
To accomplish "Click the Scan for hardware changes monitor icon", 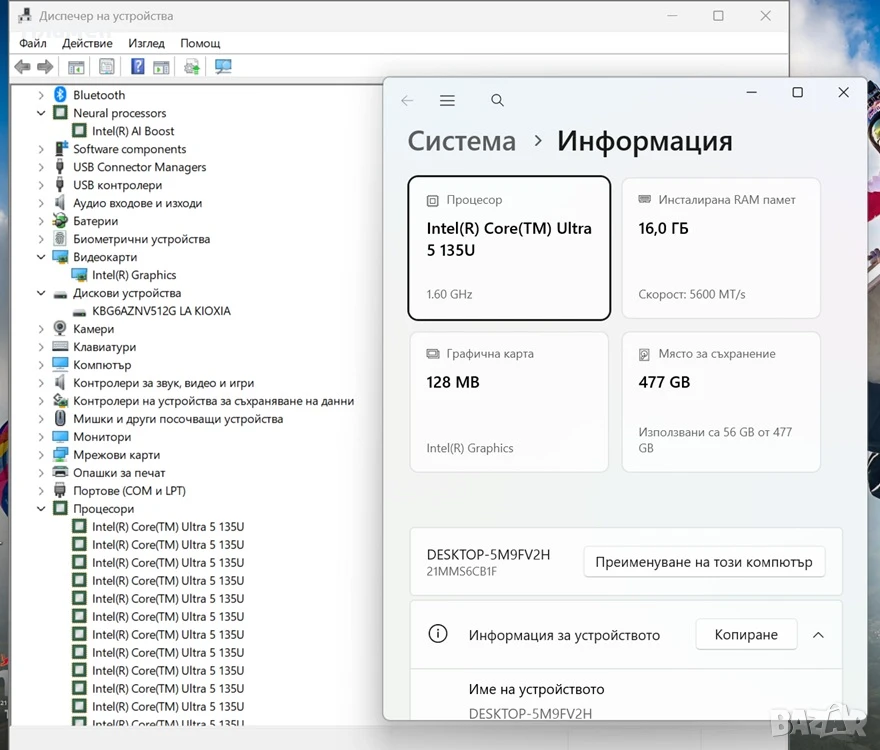I will pyautogui.click(x=223, y=67).
